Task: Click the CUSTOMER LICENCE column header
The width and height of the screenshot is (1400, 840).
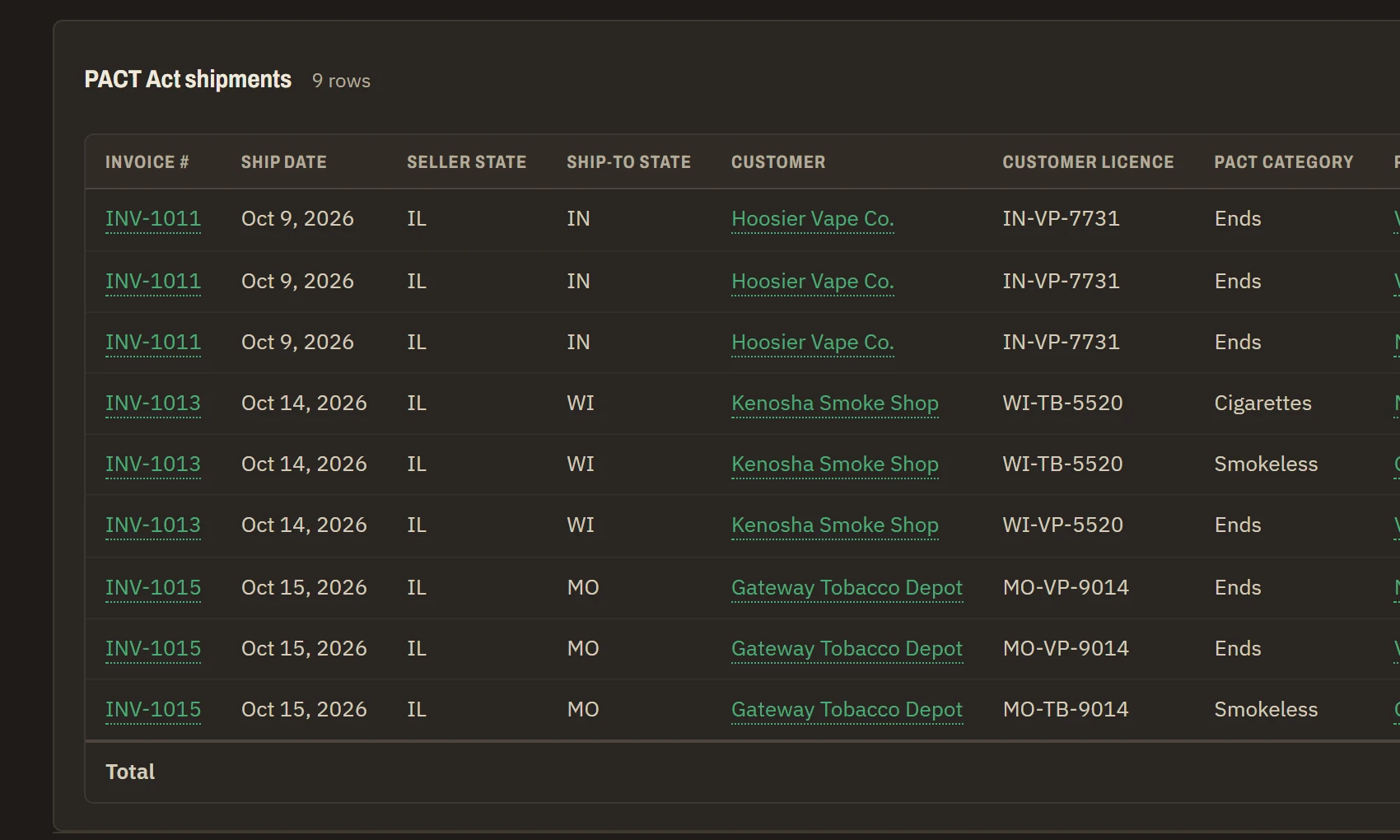Action: 1088,162
